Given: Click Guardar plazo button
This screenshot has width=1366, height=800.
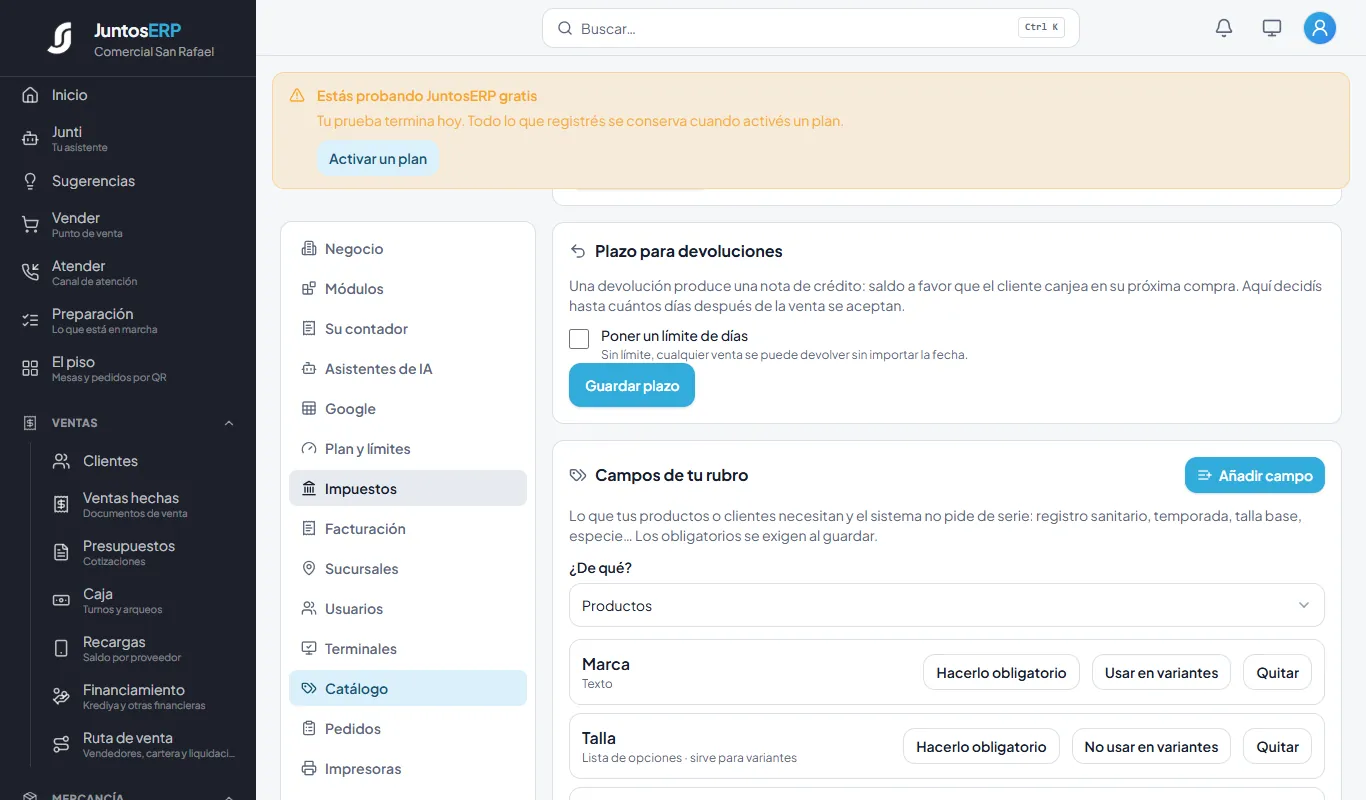Looking at the screenshot, I should click(632, 386).
